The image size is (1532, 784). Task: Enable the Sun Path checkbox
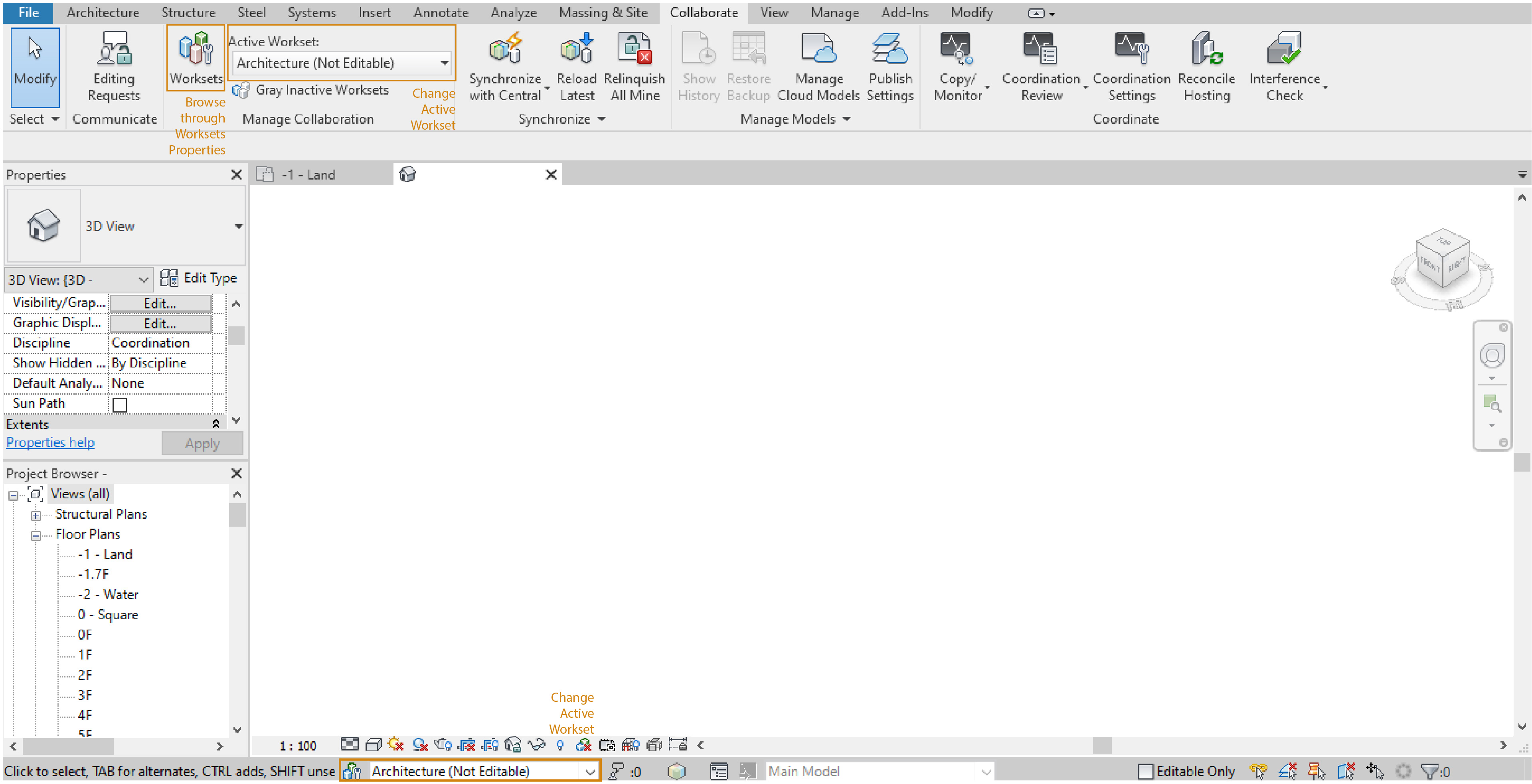(x=120, y=404)
